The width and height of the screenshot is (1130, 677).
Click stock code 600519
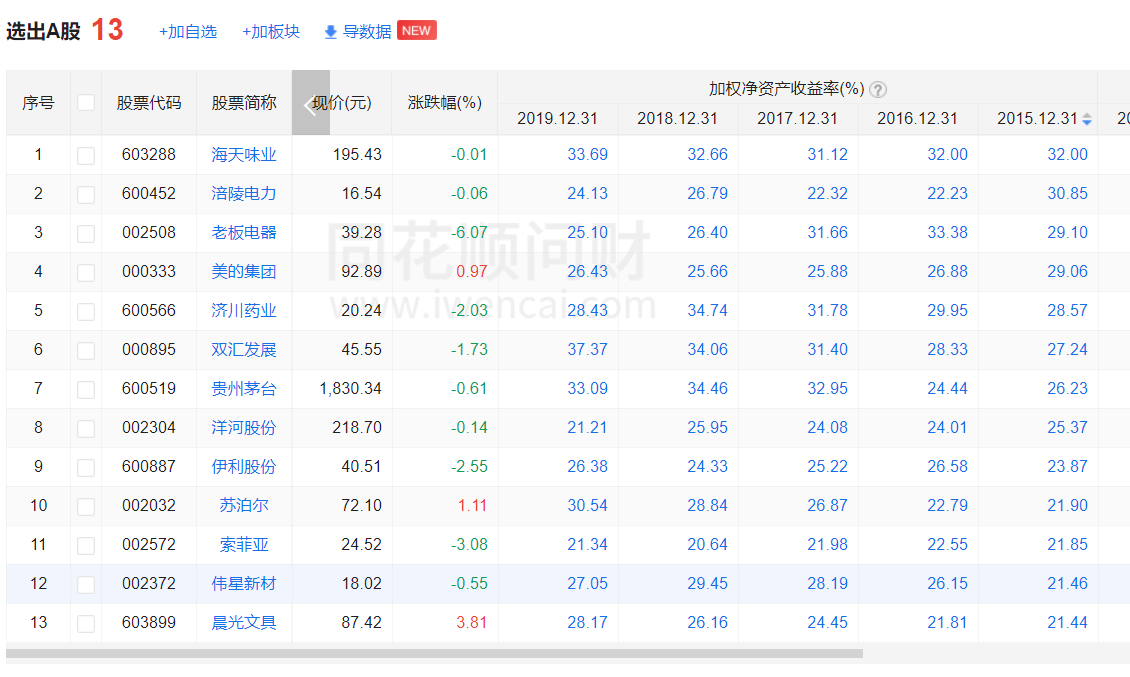(x=148, y=388)
